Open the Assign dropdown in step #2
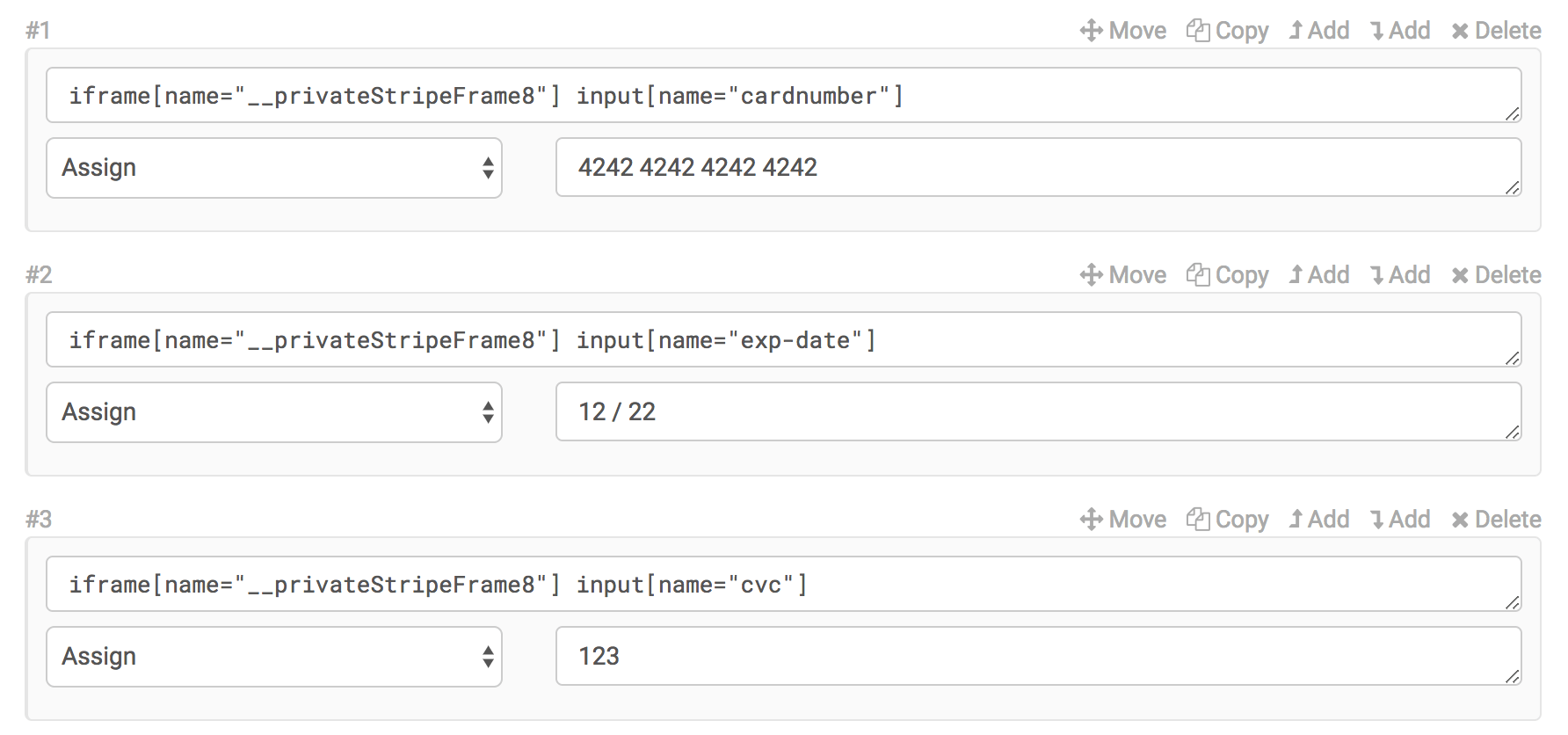 click(x=273, y=411)
